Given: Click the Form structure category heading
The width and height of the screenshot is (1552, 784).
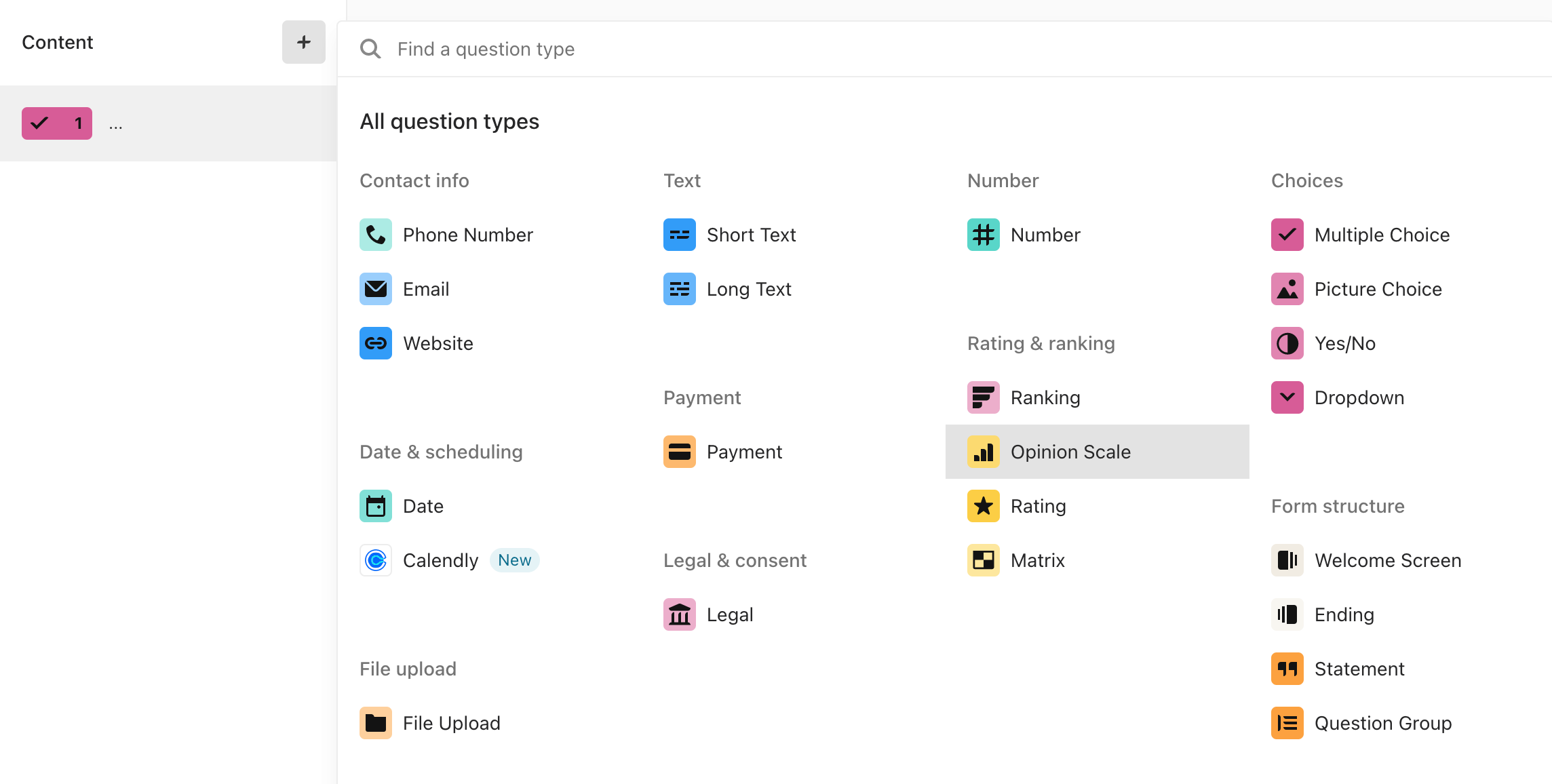Looking at the screenshot, I should [x=1338, y=506].
